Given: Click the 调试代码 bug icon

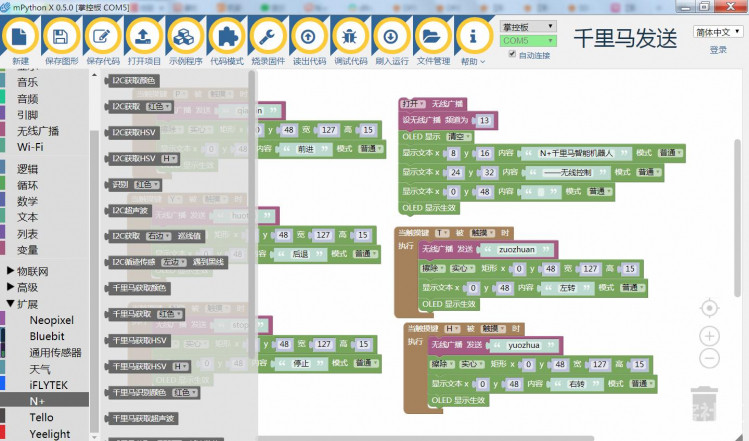Looking at the screenshot, I should pos(350,37).
